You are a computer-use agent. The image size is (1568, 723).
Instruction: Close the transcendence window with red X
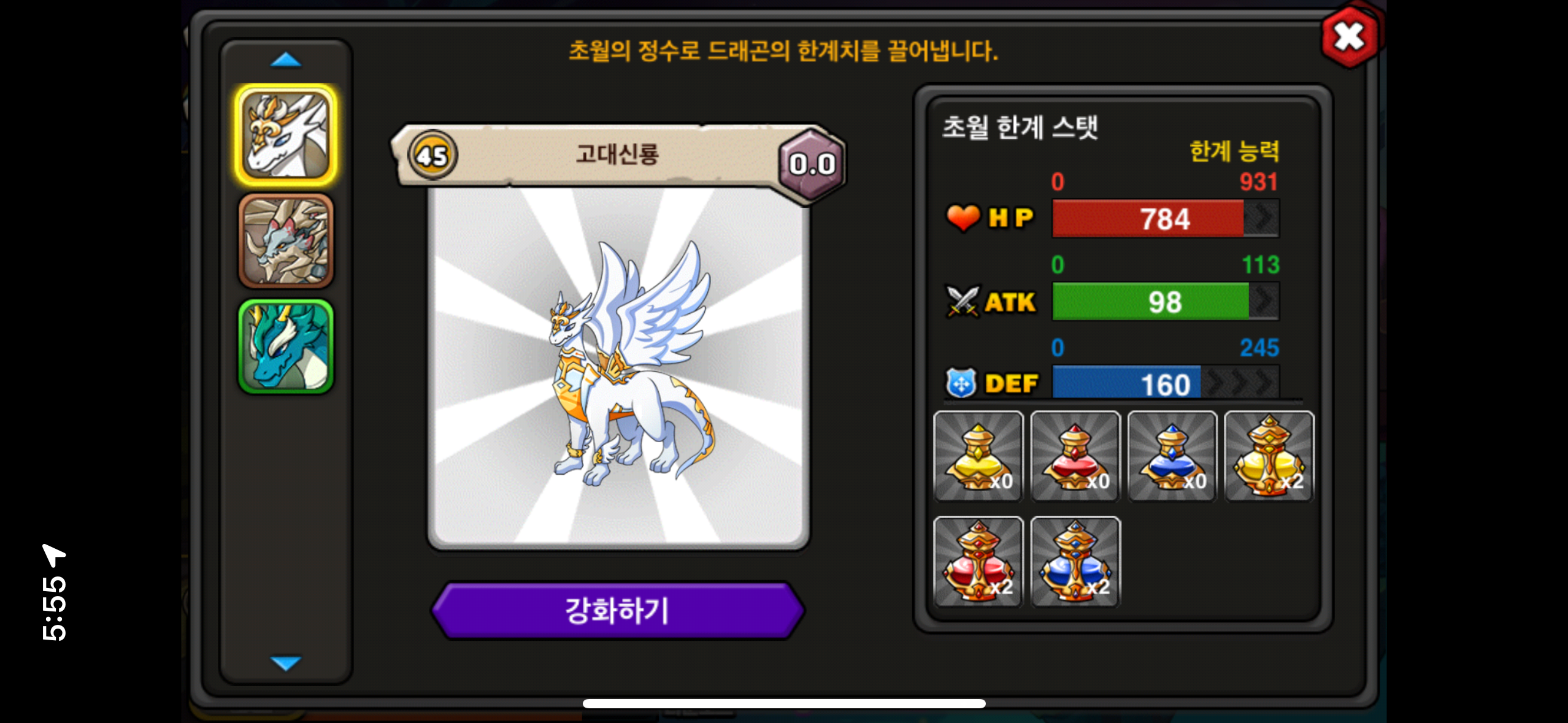pyautogui.click(x=1348, y=37)
